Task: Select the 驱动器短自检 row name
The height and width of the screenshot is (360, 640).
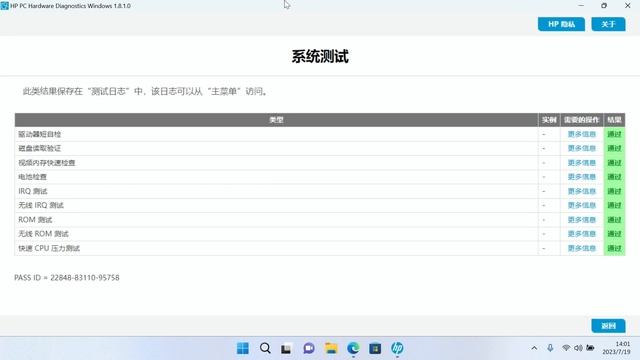Action: click(40, 134)
